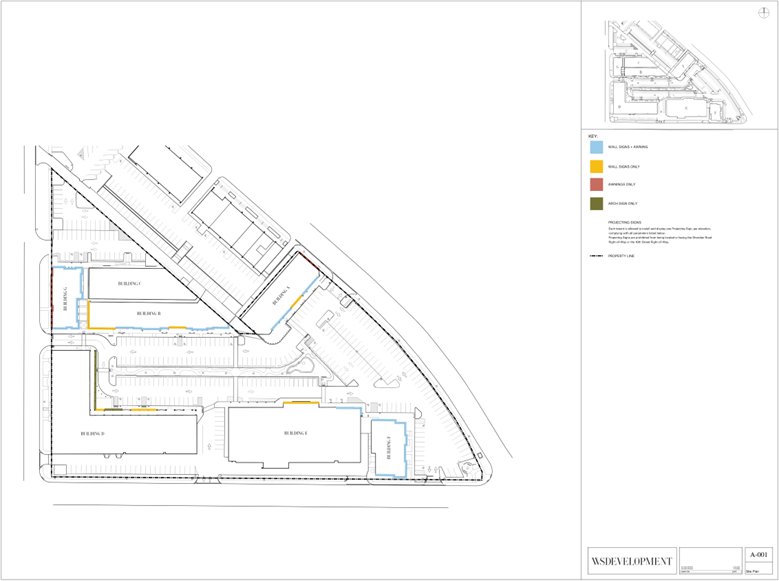The width and height of the screenshot is (779, 581).
Task: Select the Building B label
Action: pyautogui.click(x=148, y=314)
